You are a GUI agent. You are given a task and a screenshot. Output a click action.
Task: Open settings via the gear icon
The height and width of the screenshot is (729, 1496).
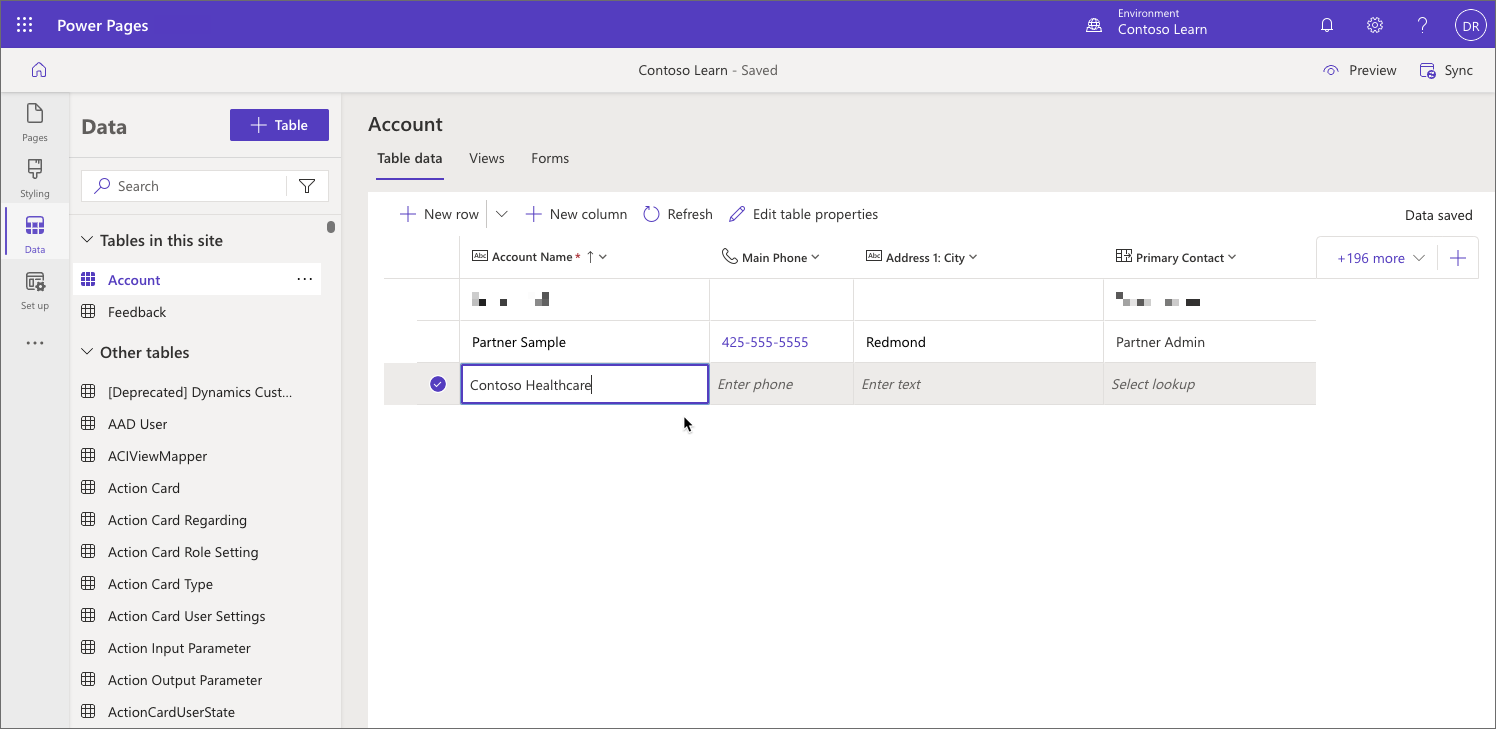[1374, 24]
